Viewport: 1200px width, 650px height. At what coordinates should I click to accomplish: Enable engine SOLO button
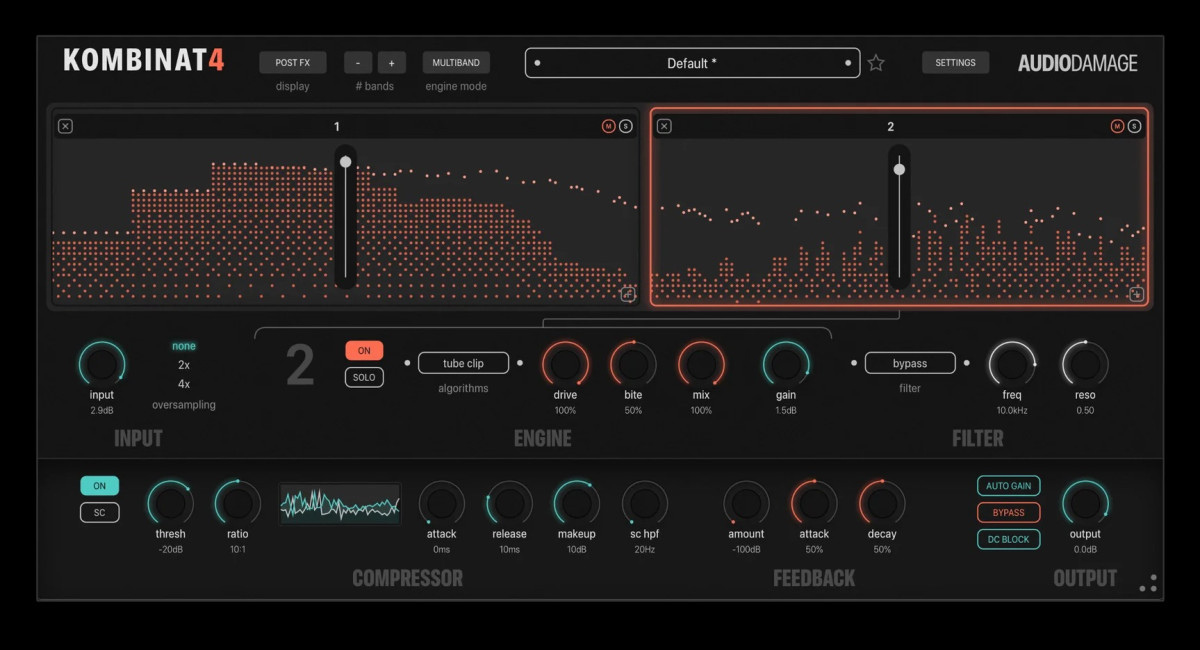tap(364, 377)
